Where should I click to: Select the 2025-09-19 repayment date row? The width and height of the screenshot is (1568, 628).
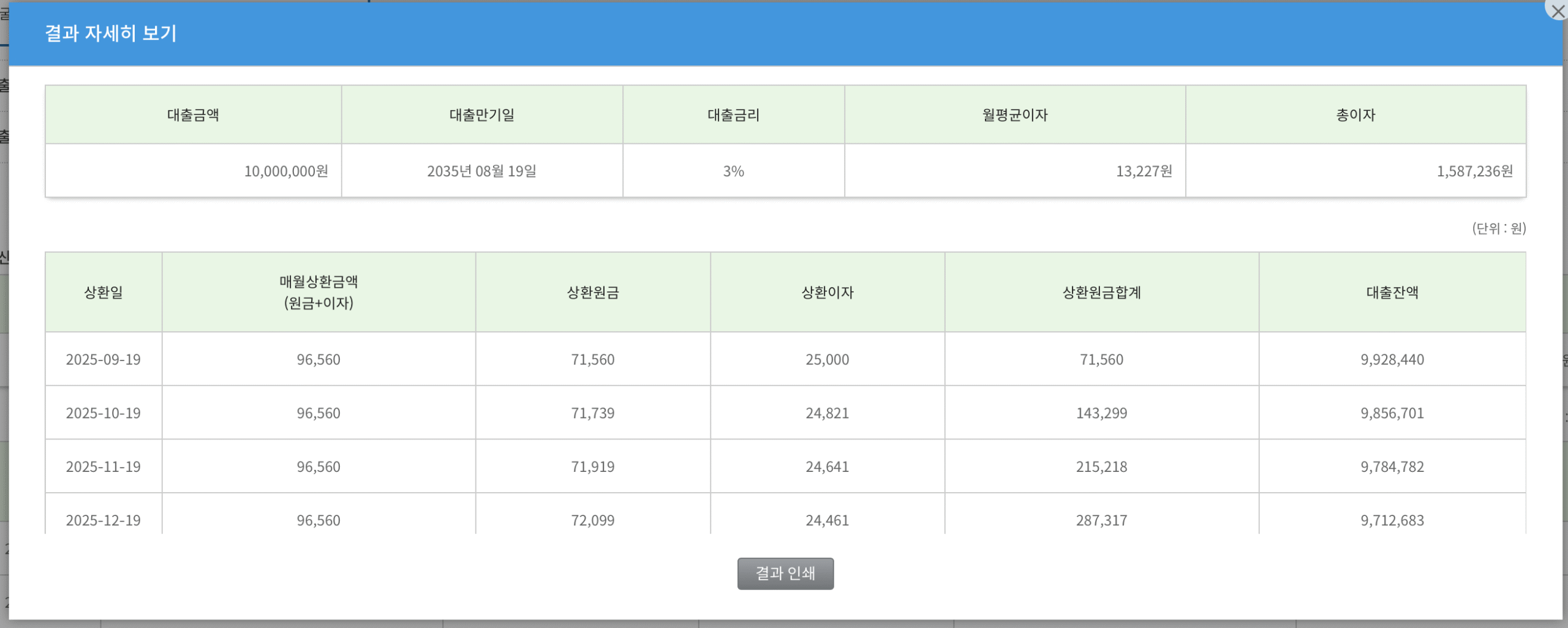pyautogui.click(x=104, y=359)
